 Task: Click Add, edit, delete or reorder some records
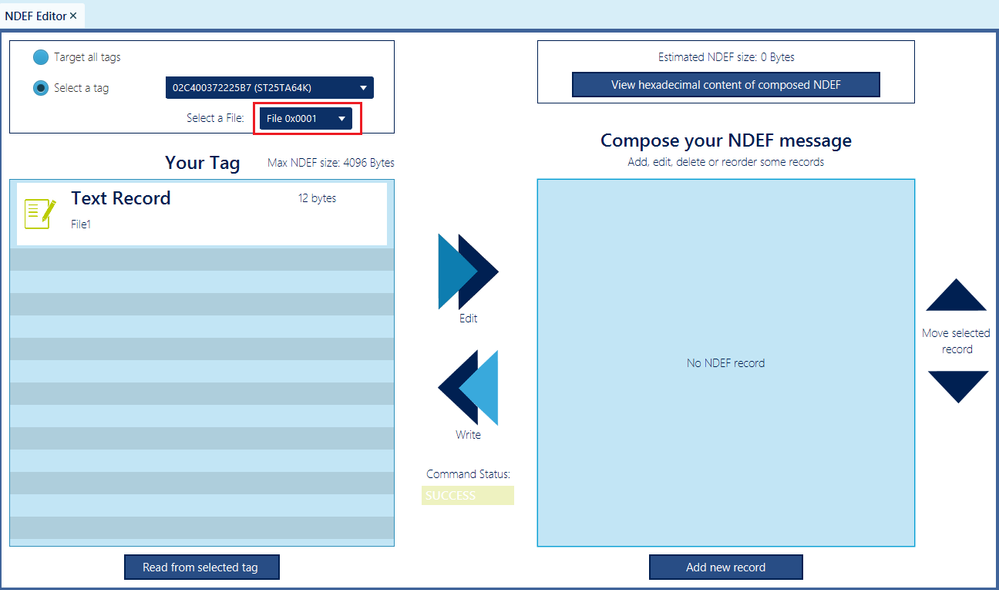[x=726, y=162]
